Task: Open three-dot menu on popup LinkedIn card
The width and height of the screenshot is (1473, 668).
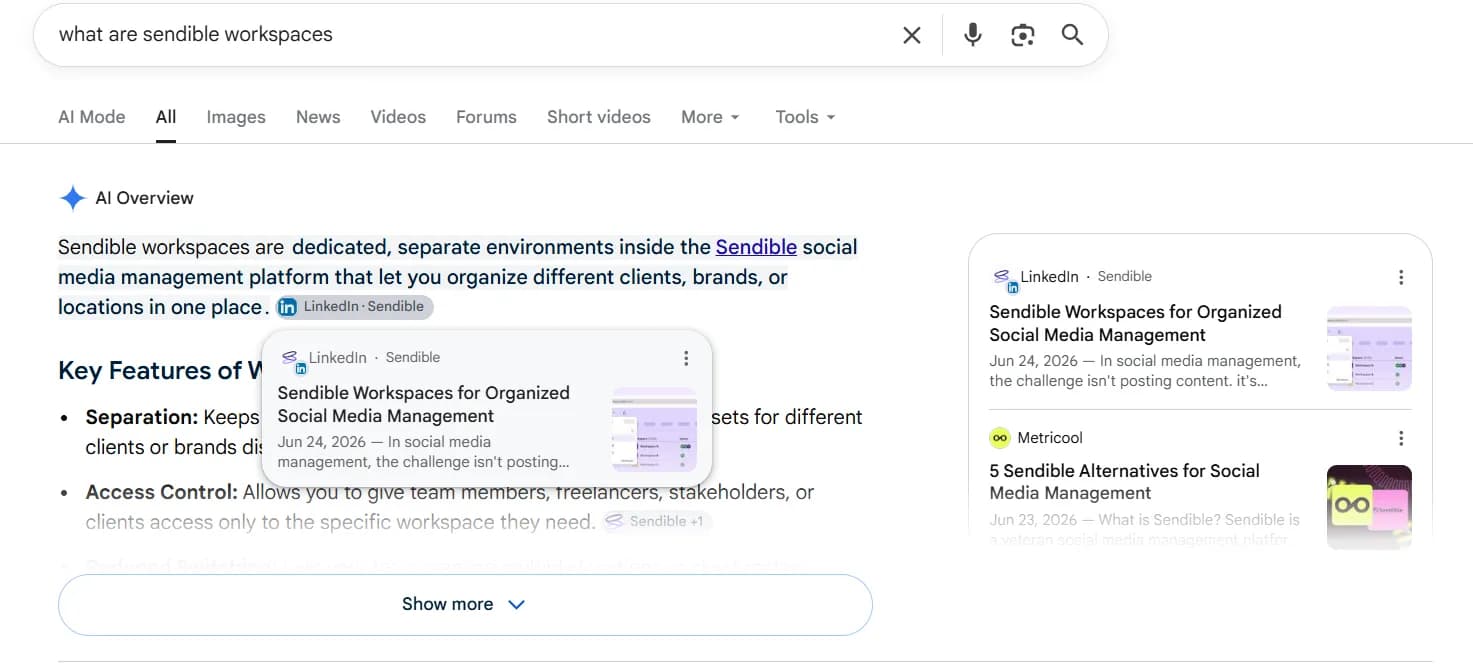Action: point(686,358)
